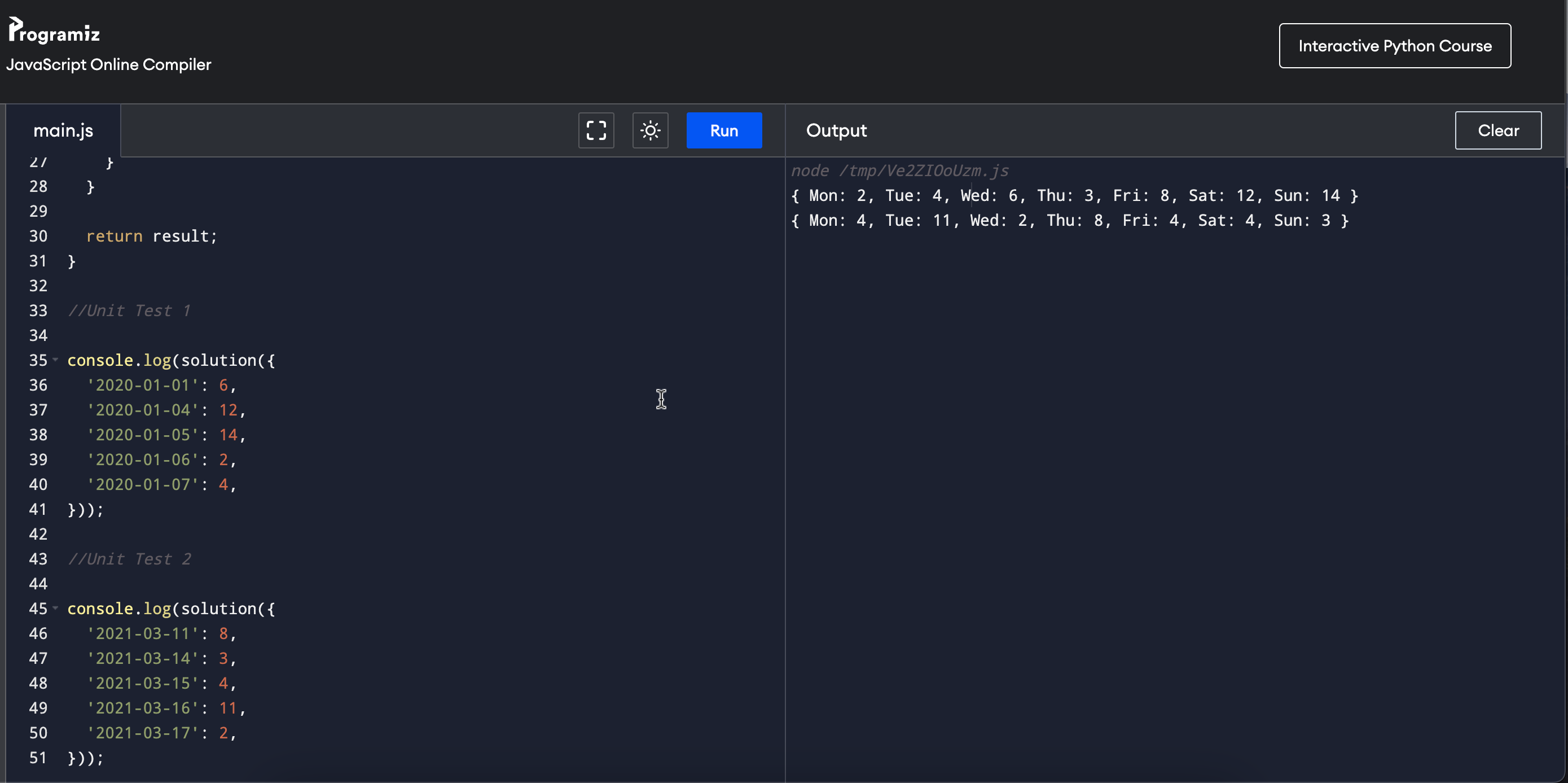Viewport: 1568px width, 783px height.
Task: Place cursor on the return result statement
Action: tap(152, 236)
